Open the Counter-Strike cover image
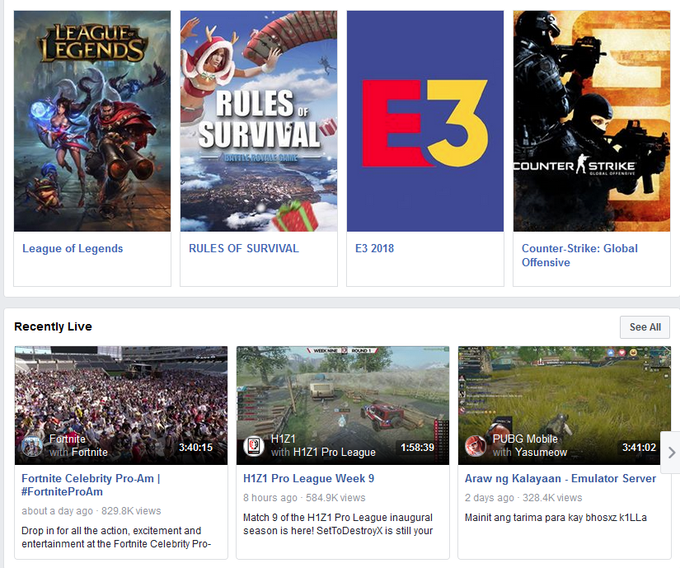The height and width of the screenshot is (568, 680). tap(592, 121)
